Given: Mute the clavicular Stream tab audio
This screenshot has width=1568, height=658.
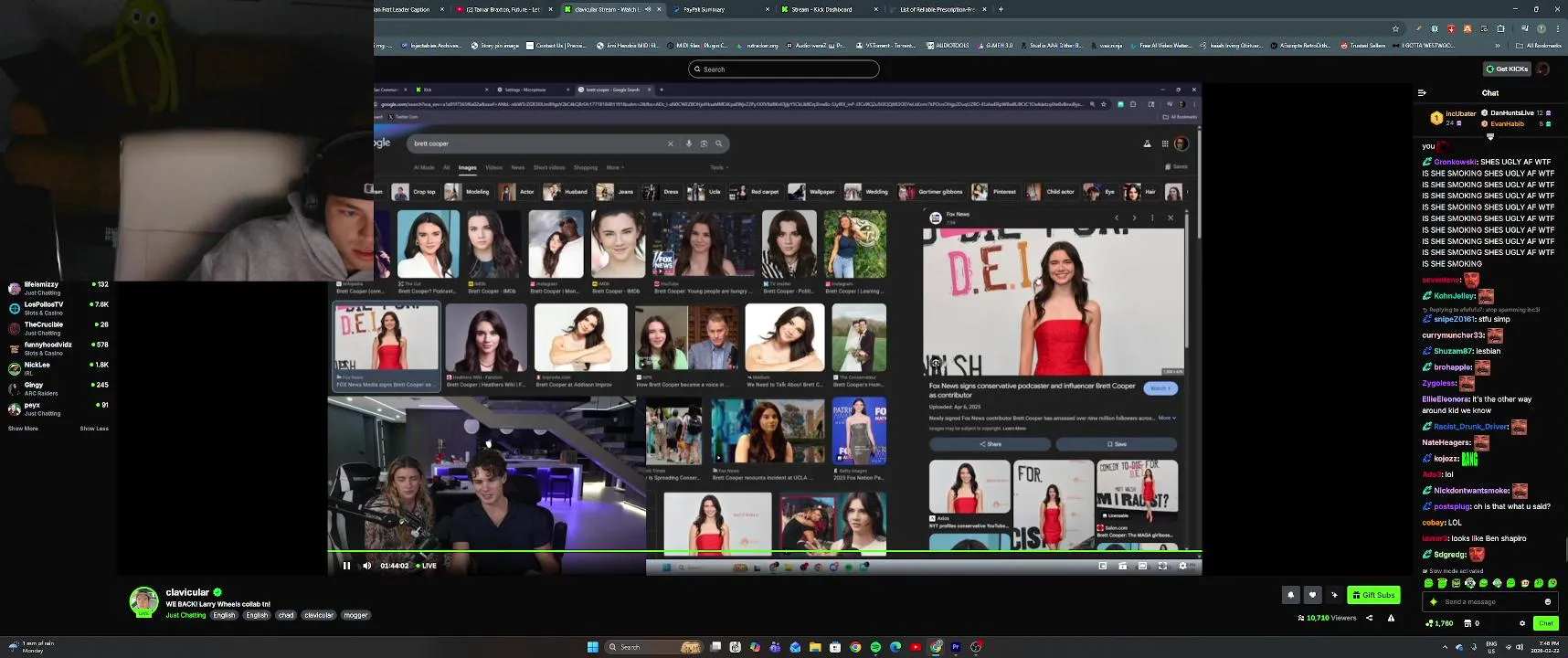Looking at the screenshot, I should [x=648, y=9].
